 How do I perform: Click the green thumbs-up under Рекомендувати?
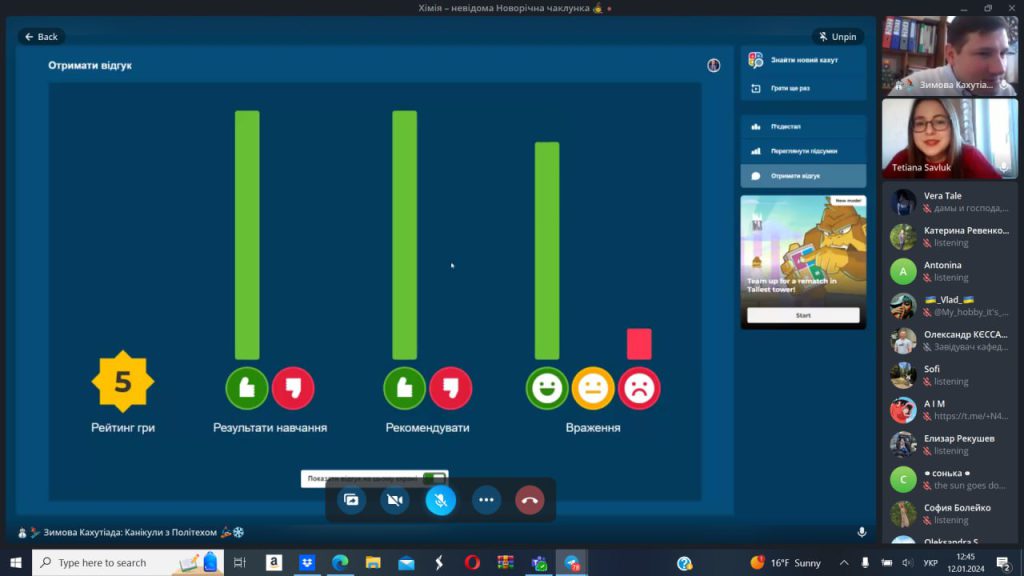[404, 389]
